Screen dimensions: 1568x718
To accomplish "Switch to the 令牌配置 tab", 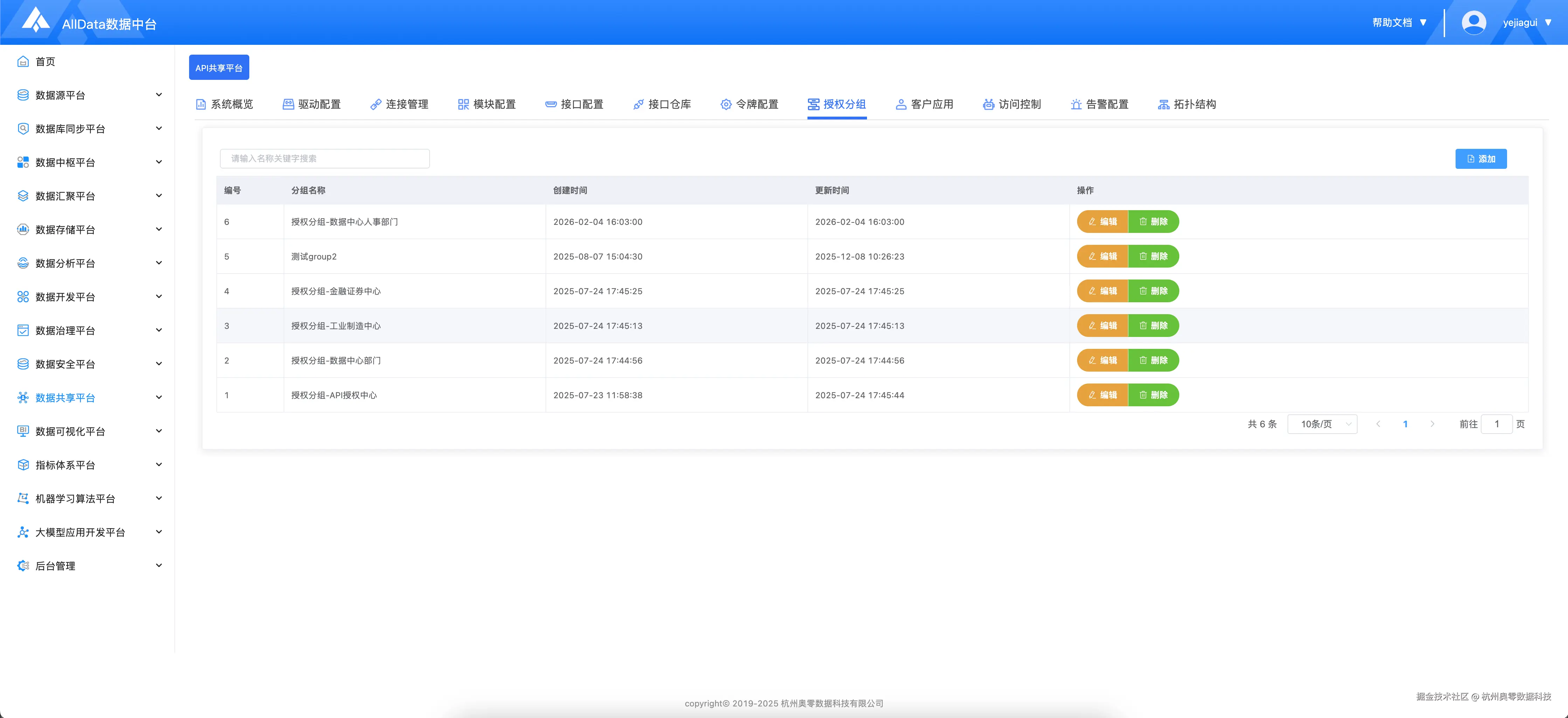I will click(749, 104).
